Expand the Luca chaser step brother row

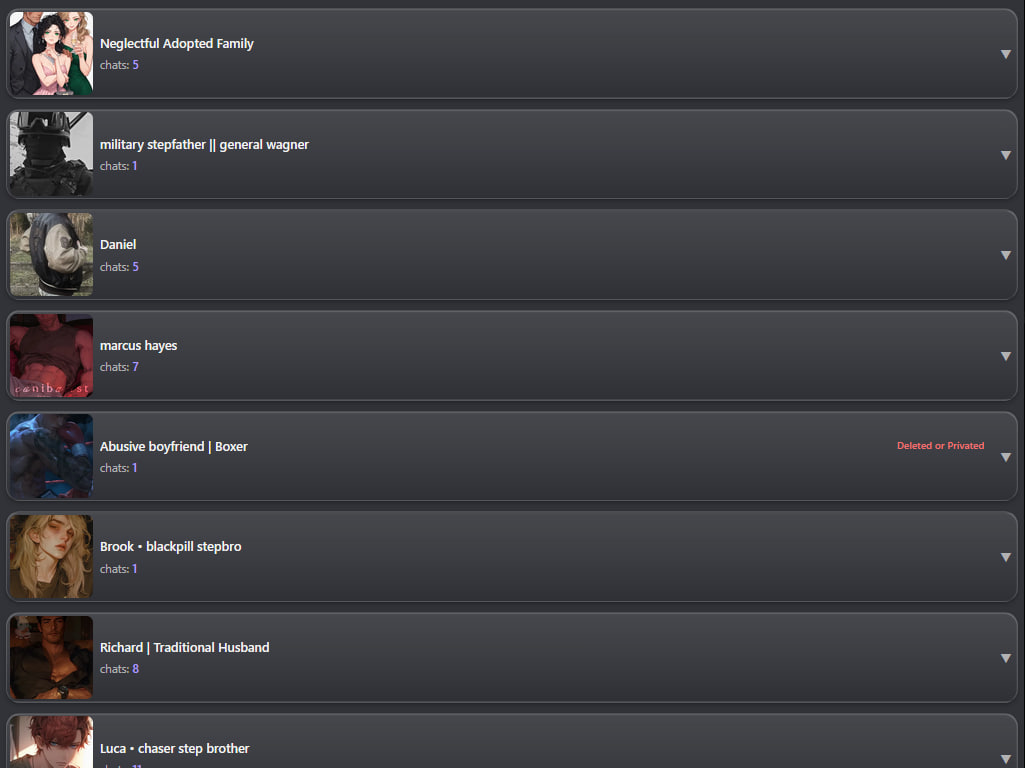(1005, 759)
